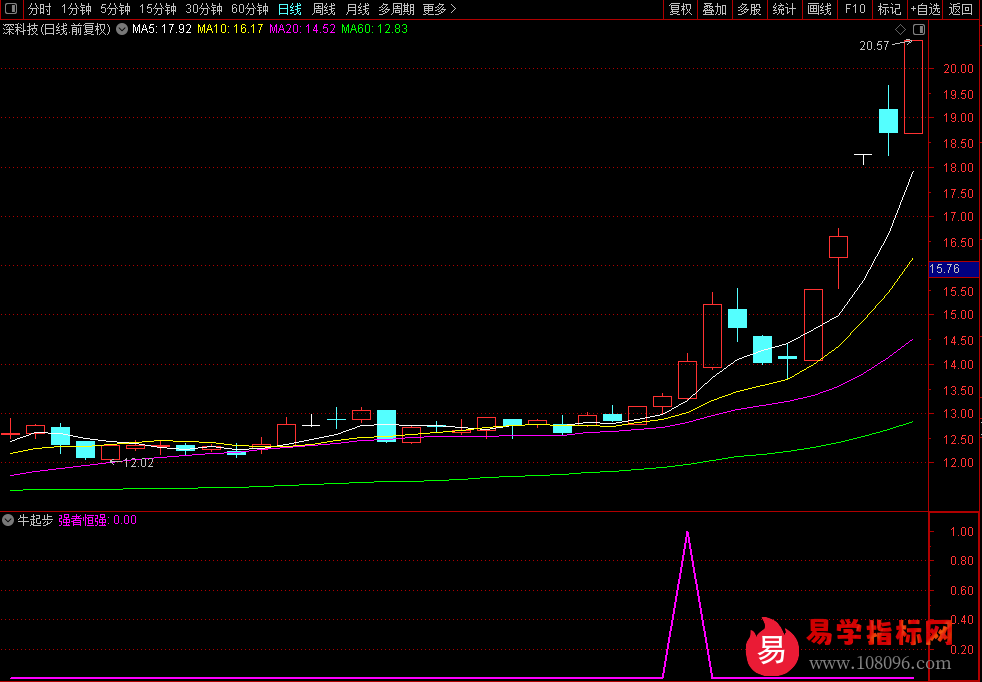Click the magenta MA20: 14.52 label
This screenshot has height=682, width=982.
click(x=302, y=29)
